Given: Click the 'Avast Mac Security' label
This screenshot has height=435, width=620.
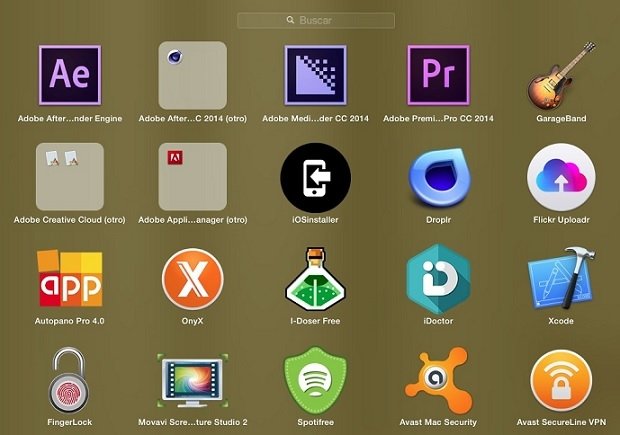Looking at the screenshot, I should coord(438,422).
